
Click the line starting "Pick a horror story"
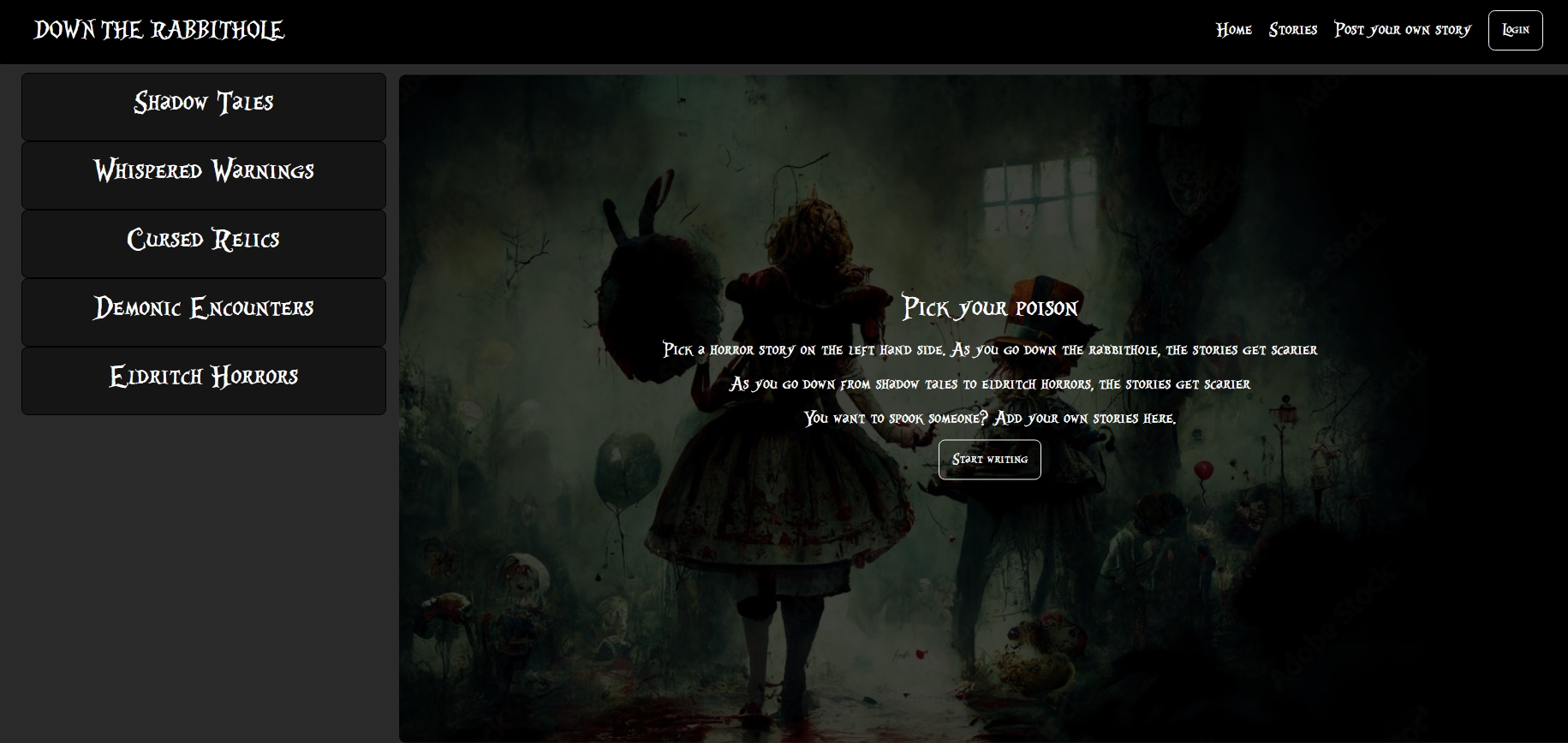point(990,350)
